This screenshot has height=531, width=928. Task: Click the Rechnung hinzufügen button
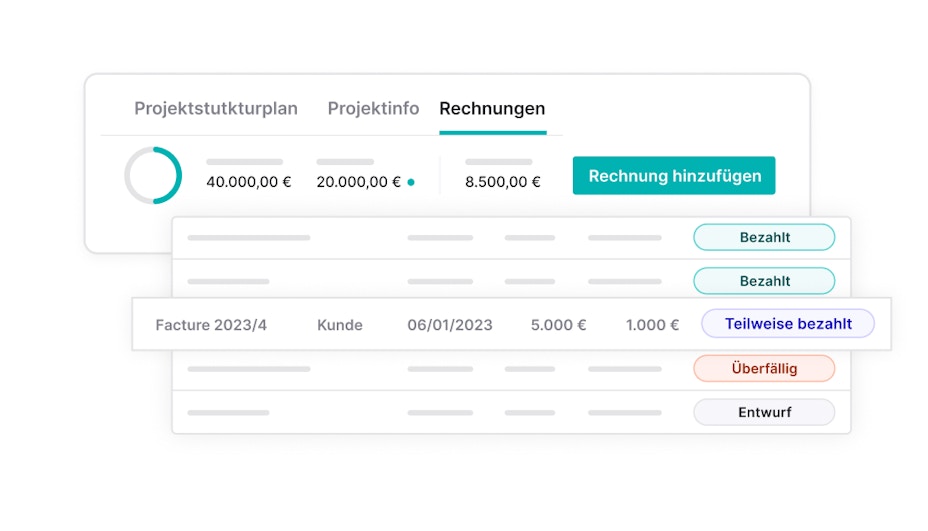click(674, 176)
